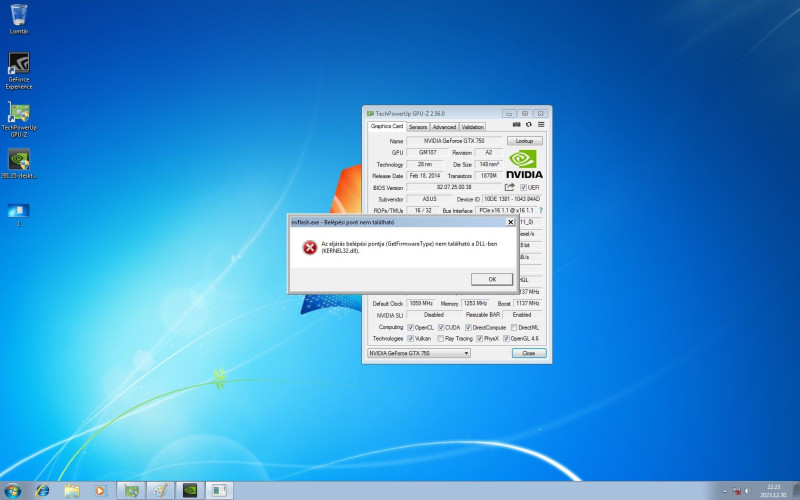The width and height of the screenshot is (800, 500).
Task: Click the Close button in GPU-Z
Action: (x=529, y=353)
